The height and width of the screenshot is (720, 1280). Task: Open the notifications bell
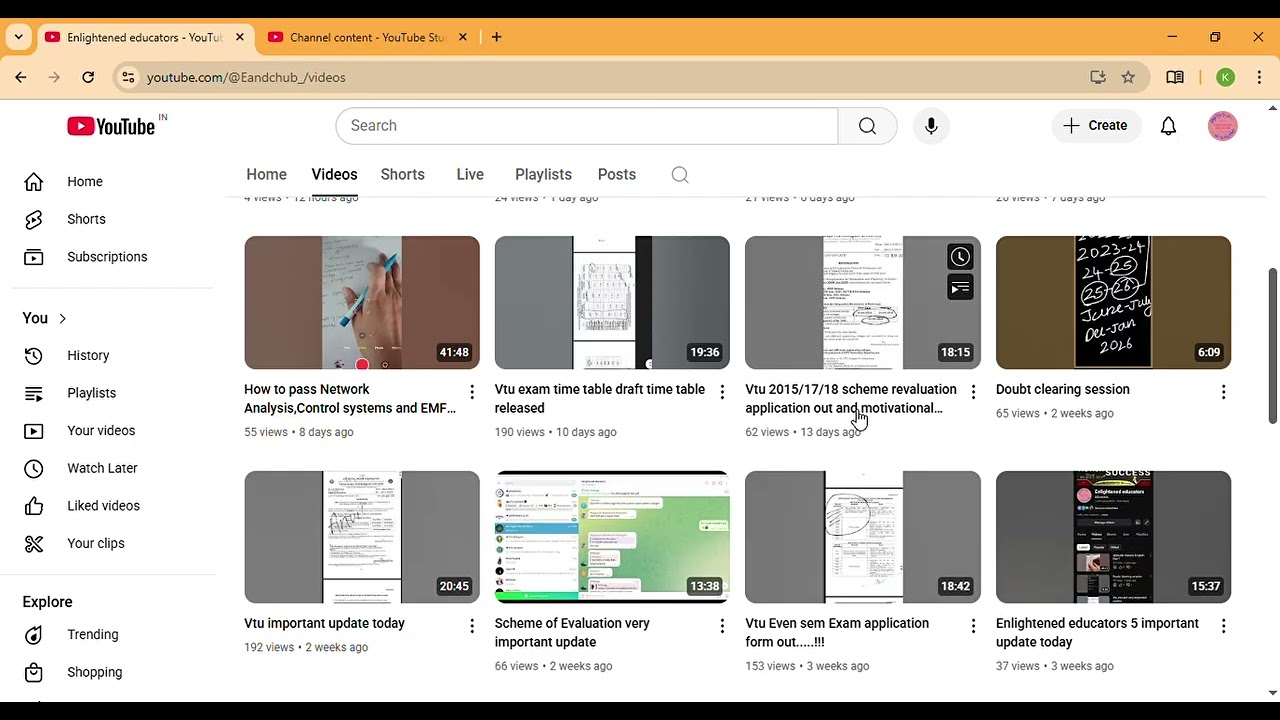(1168, 126)
